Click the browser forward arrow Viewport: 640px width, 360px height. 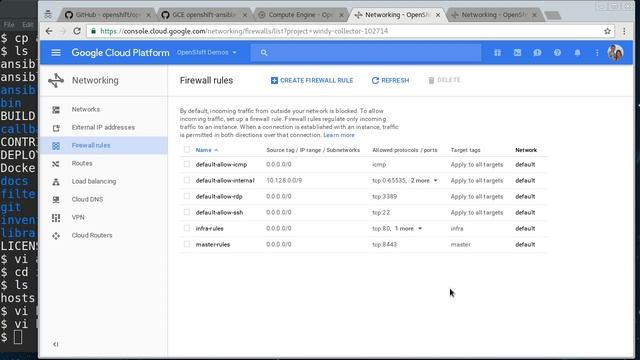(x=62, y=31)
